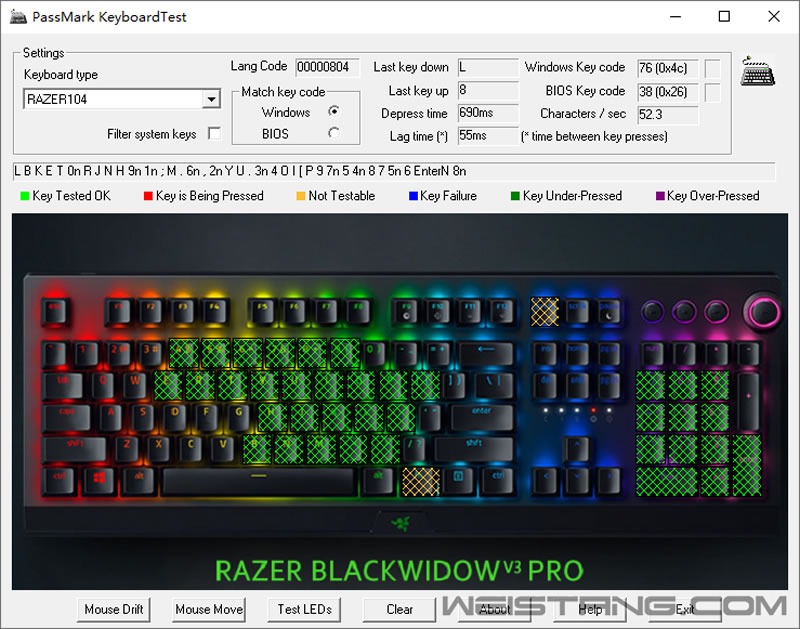Click the Caps Lock key on the keyboard image

(x=67, y=417)
